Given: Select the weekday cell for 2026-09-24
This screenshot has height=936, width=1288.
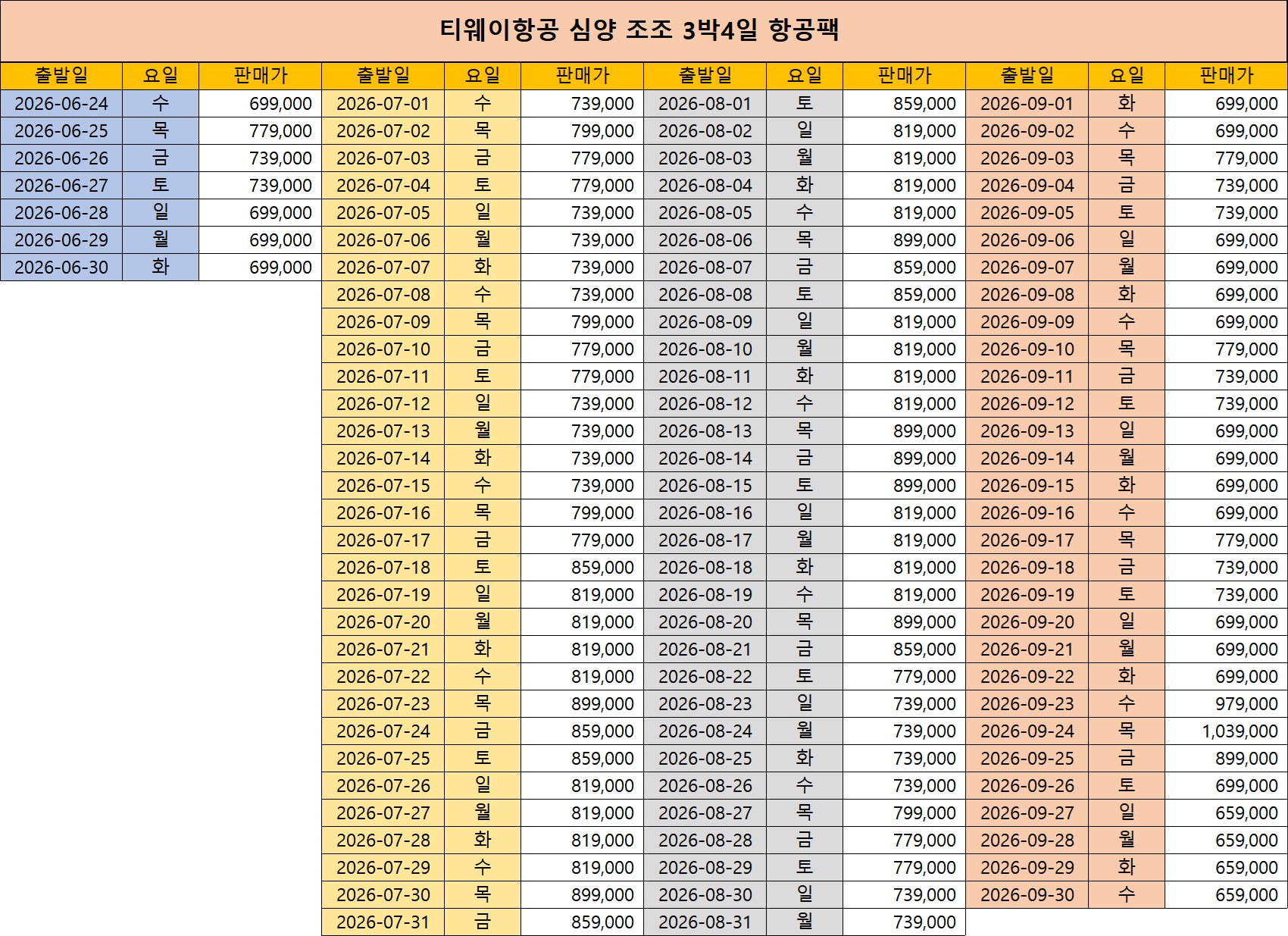Looking at the screenshot, I should click(x=1127, y=731).
